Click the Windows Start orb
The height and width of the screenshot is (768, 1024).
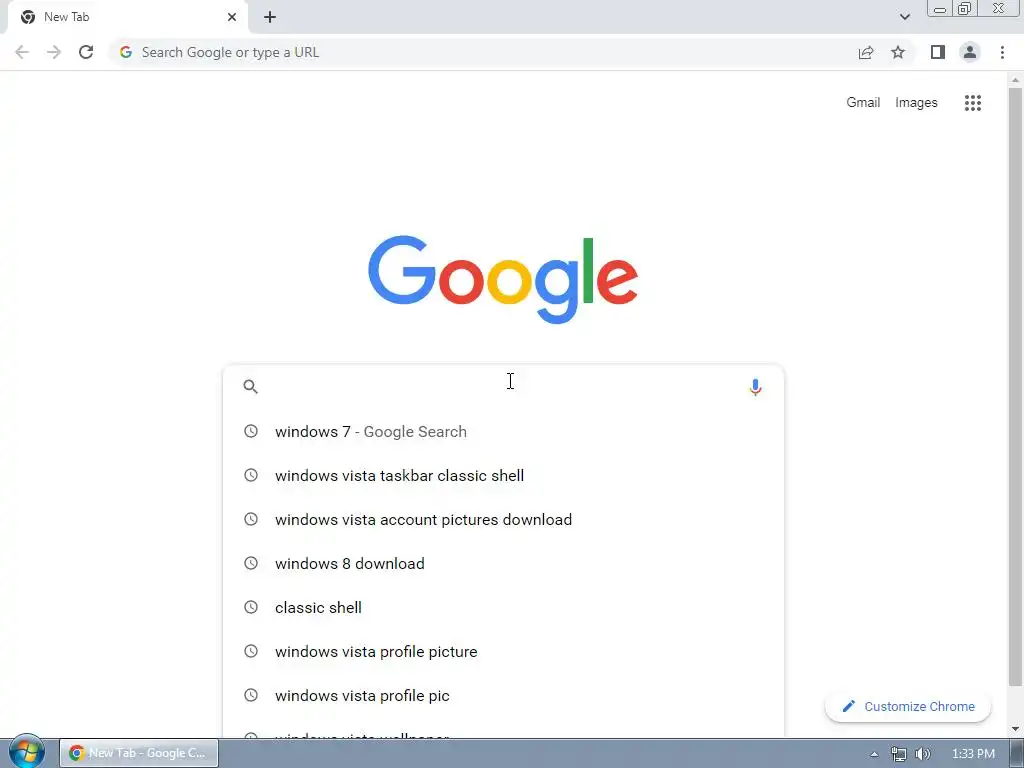26,752
